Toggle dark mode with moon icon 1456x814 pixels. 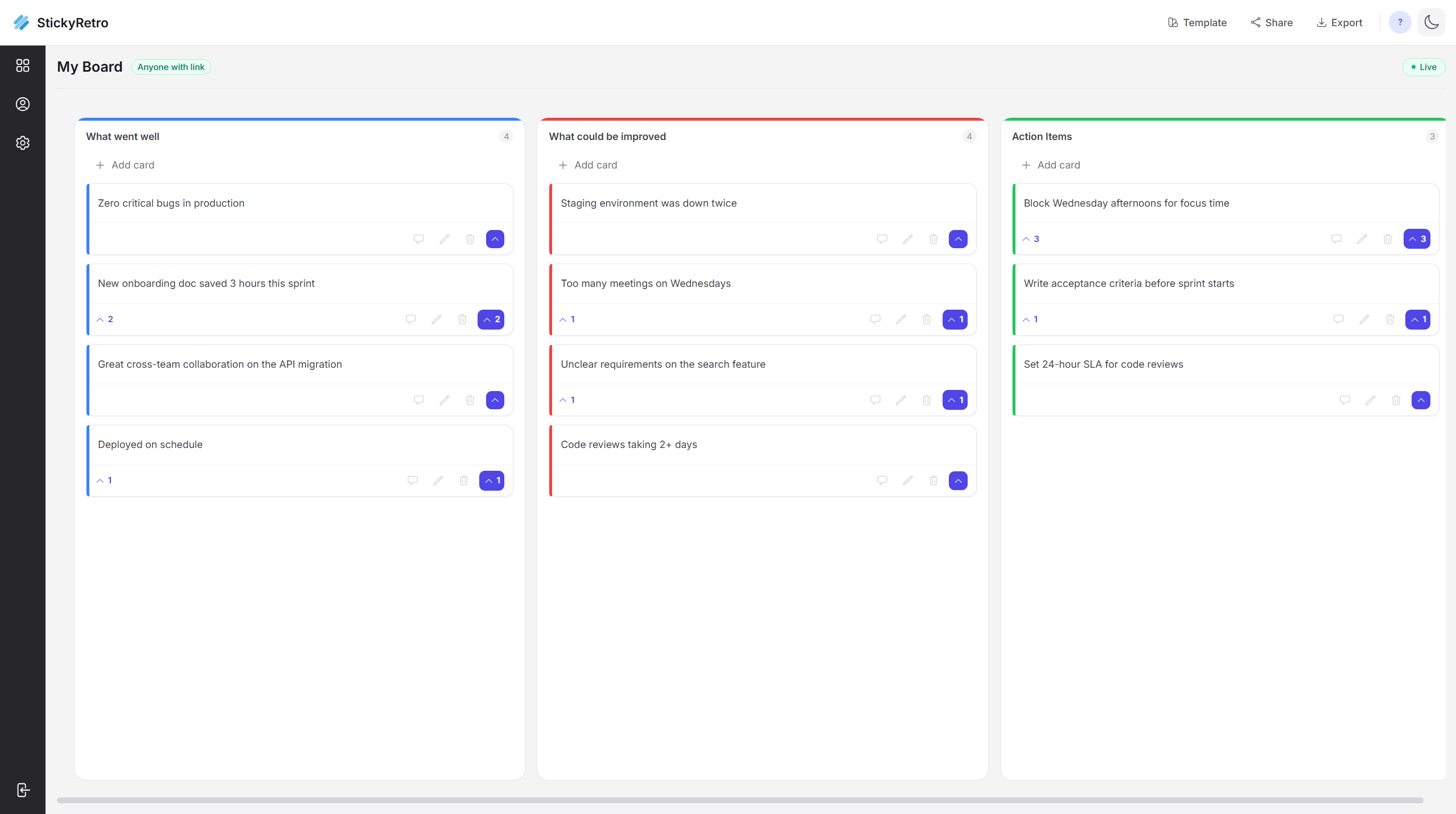[x=1432, y=23]
